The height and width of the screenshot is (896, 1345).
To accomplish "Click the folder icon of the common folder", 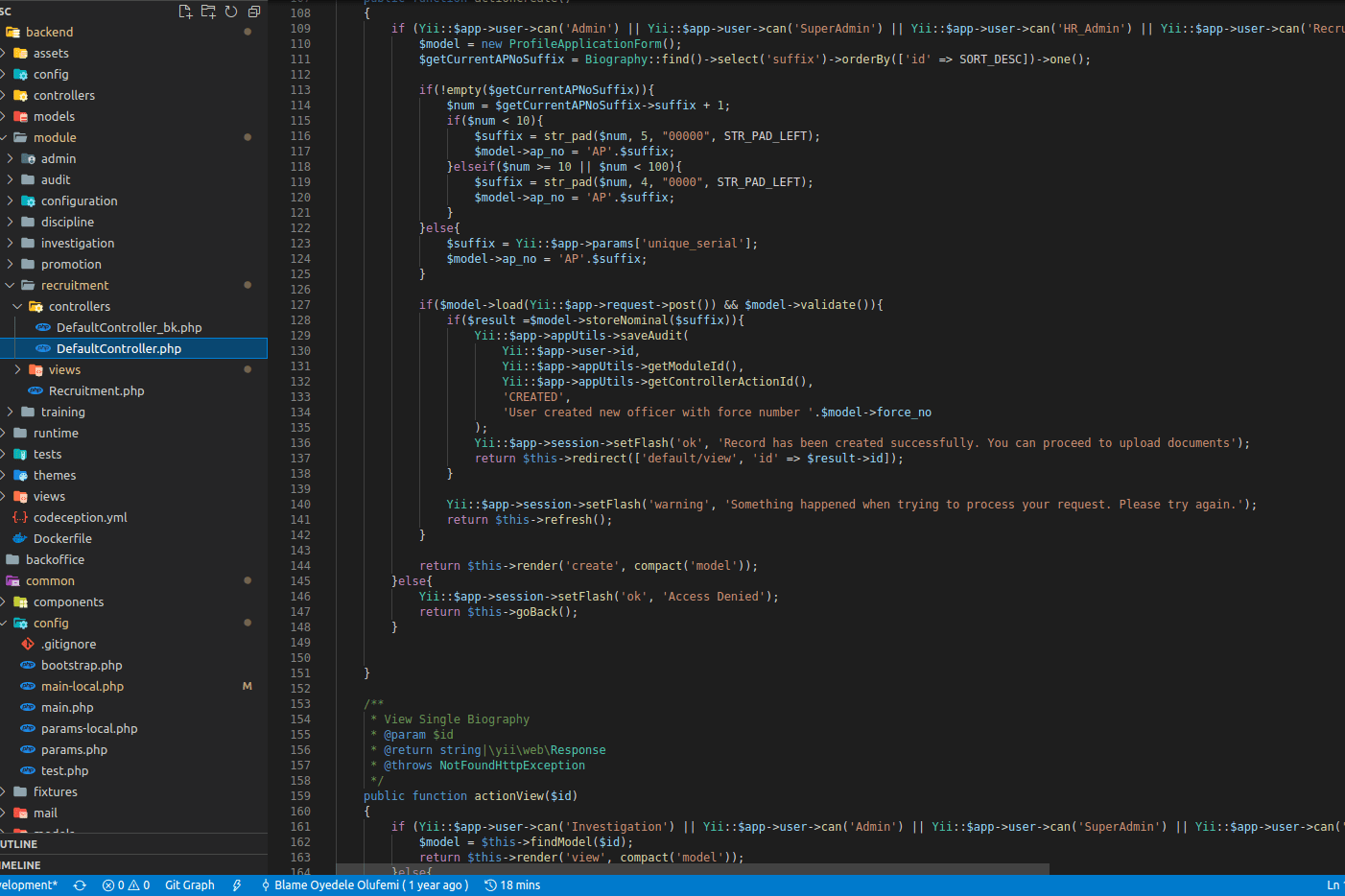I will pos(12,580).
